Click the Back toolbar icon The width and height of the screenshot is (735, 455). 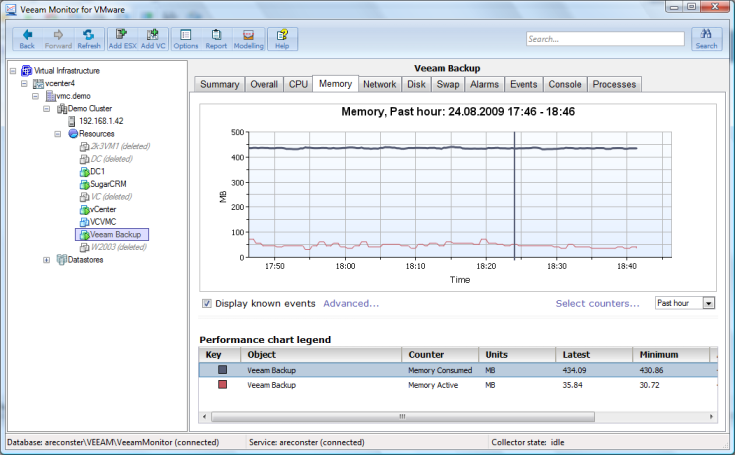click(27, 38)
